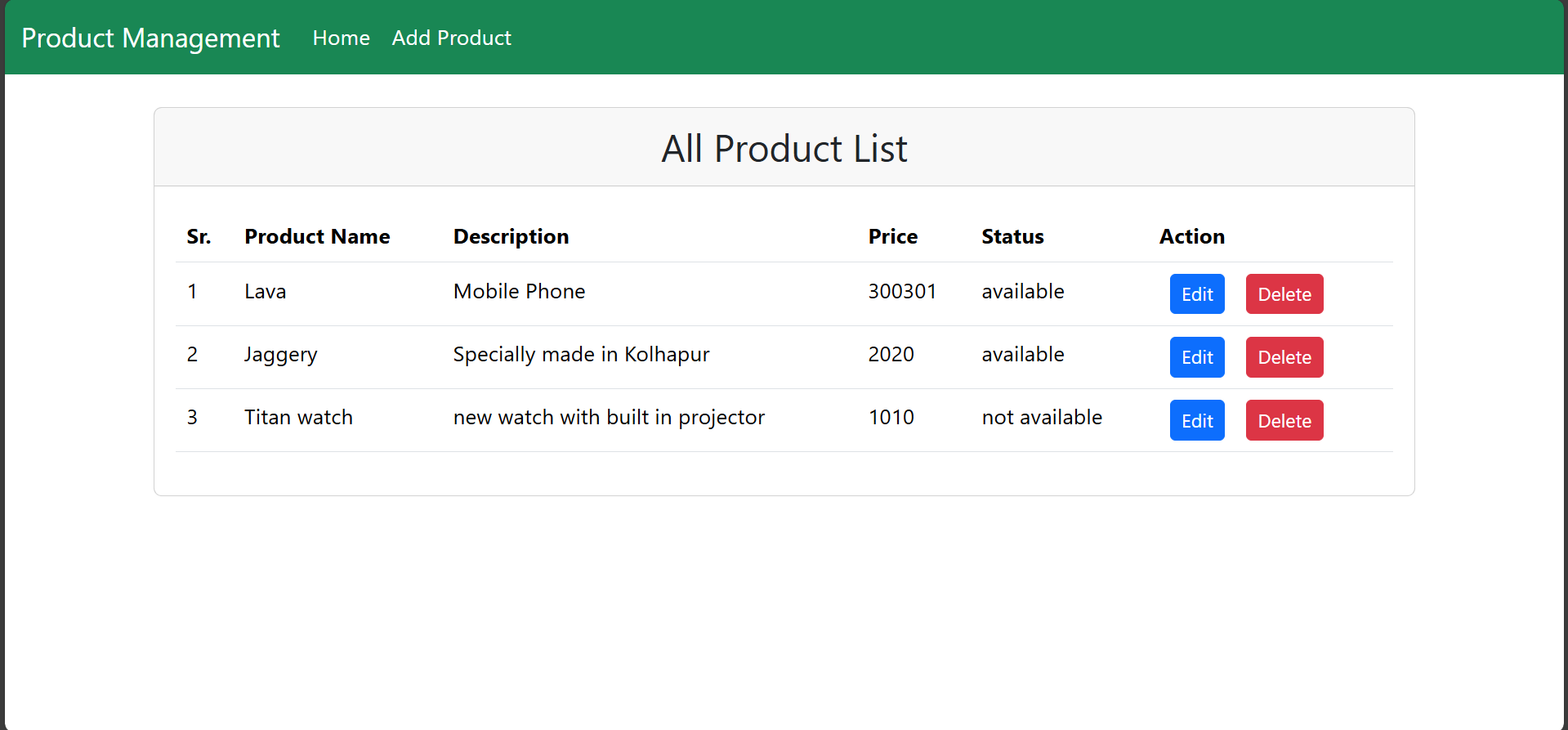Viewport: 1568px width, 730px height.
Task: Open the Add Product page
Action: [451, 38]
